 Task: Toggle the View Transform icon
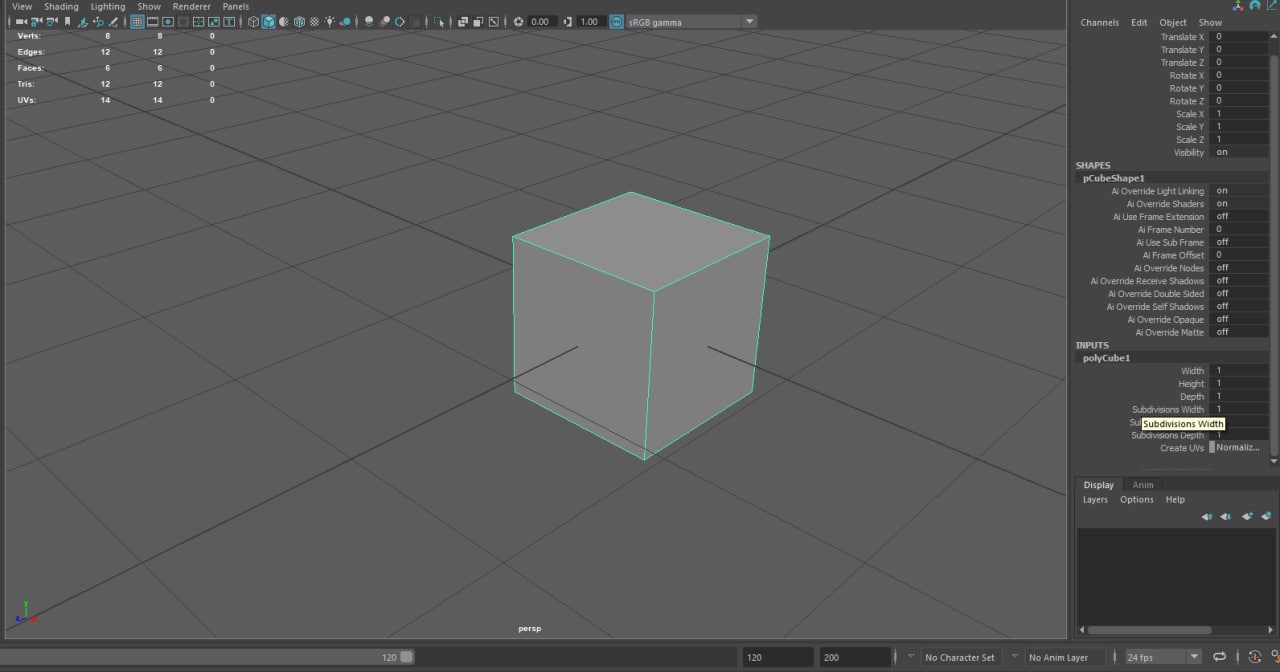coord(616,21)
